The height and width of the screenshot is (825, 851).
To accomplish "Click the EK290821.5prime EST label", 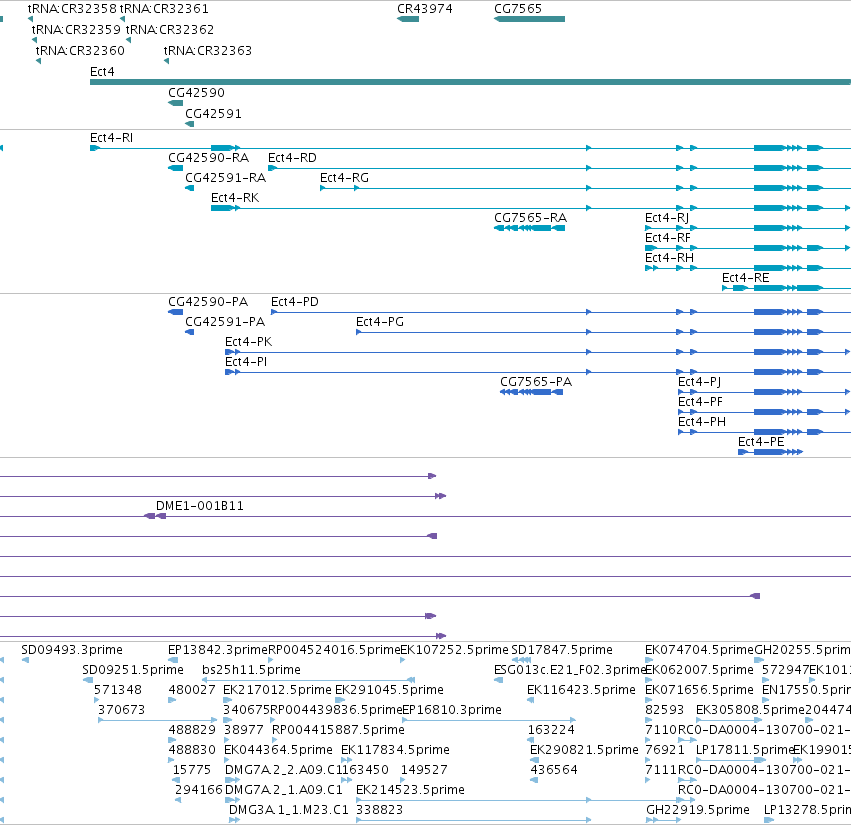I will pyautogui.click(x=584, y=750).
